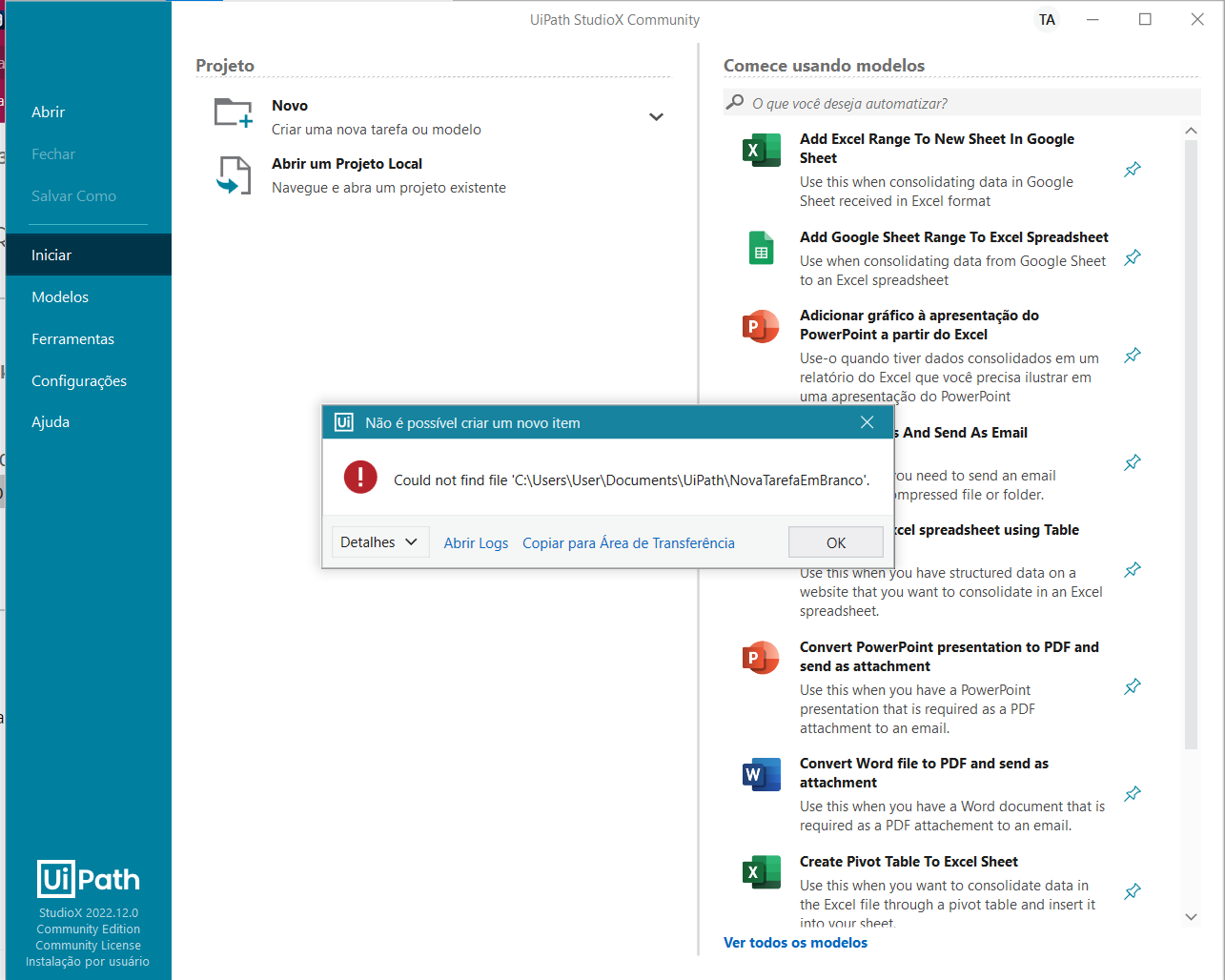Screen dimensions: 1225x980
Task: Open Convert PowerPoint presentation to PDF title
Action: (x=949, y=656)
